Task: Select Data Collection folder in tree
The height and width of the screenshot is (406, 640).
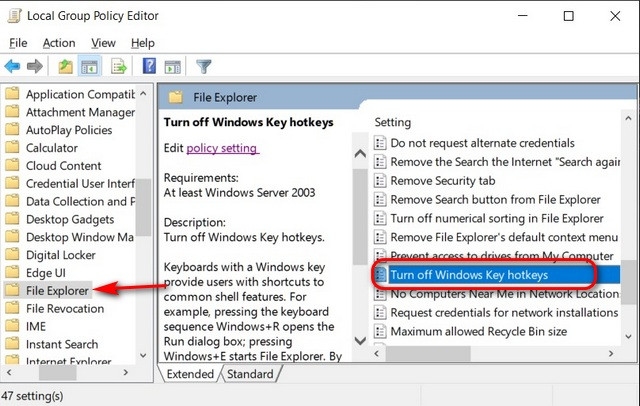Action: pos(70,202)
